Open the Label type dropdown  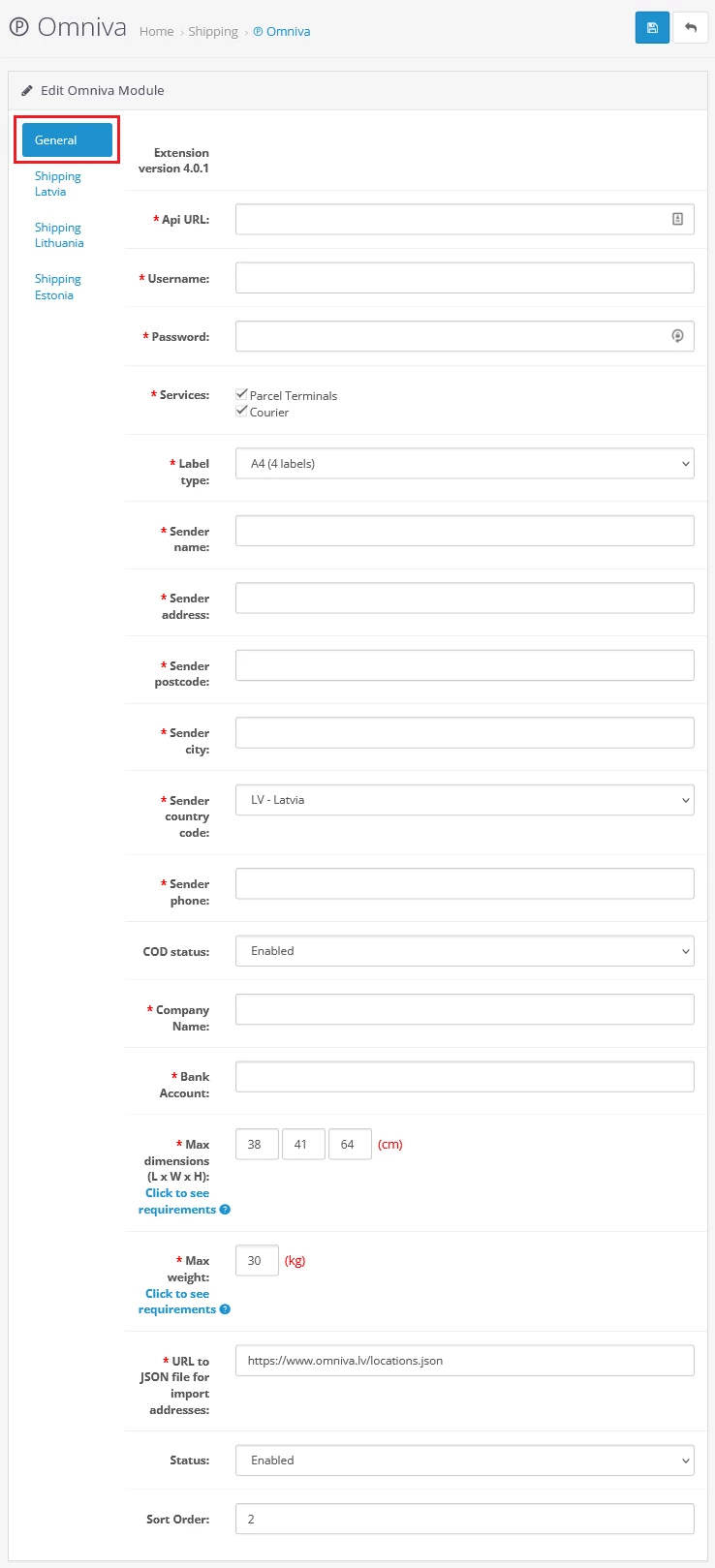[464, 464]
